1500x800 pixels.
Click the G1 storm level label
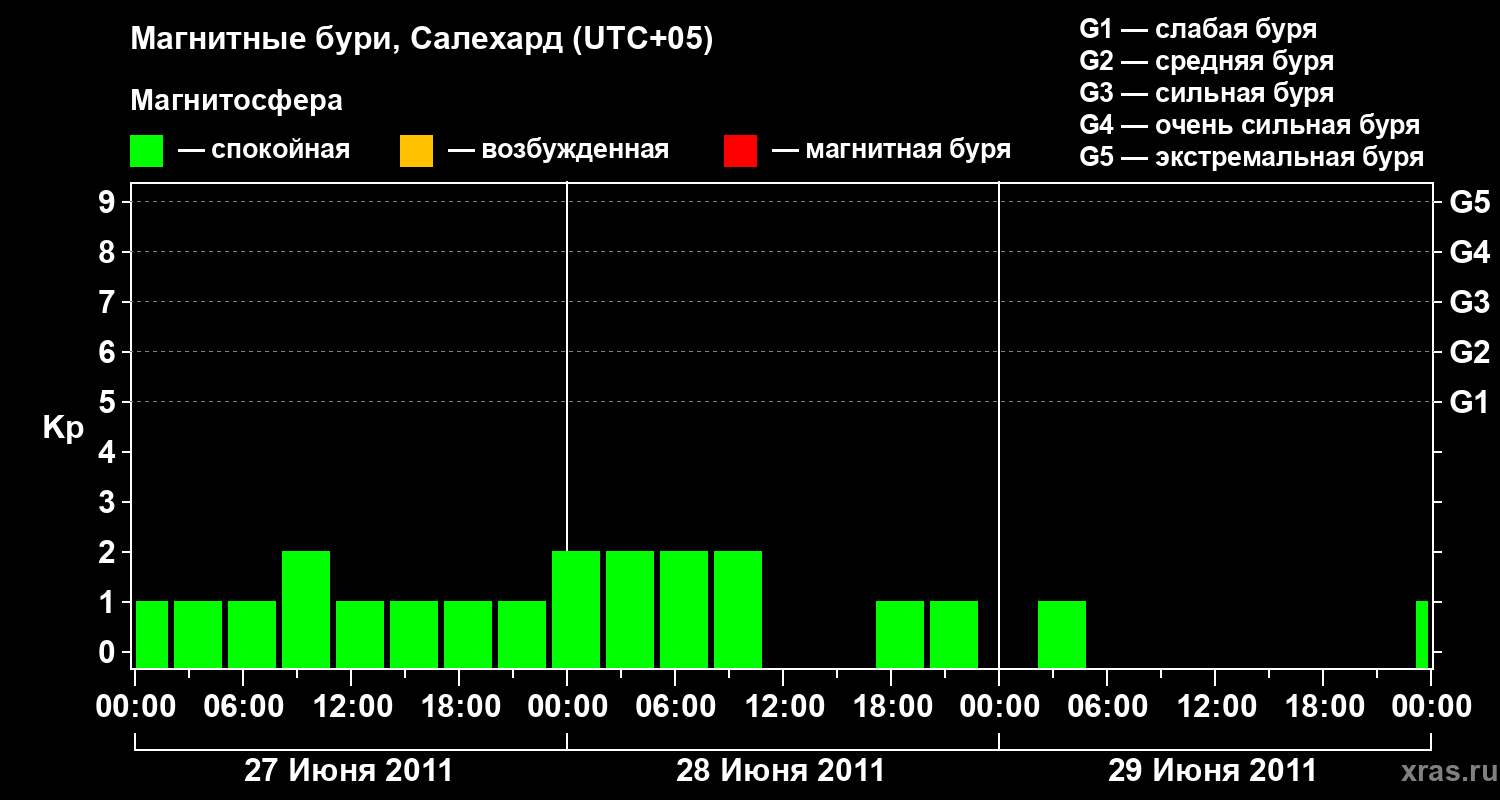1469,402
